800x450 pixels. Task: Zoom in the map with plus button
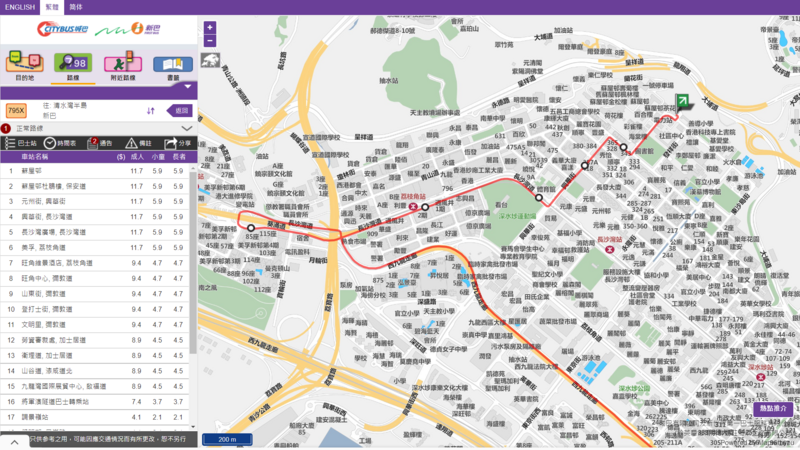[x=210, y=28]
